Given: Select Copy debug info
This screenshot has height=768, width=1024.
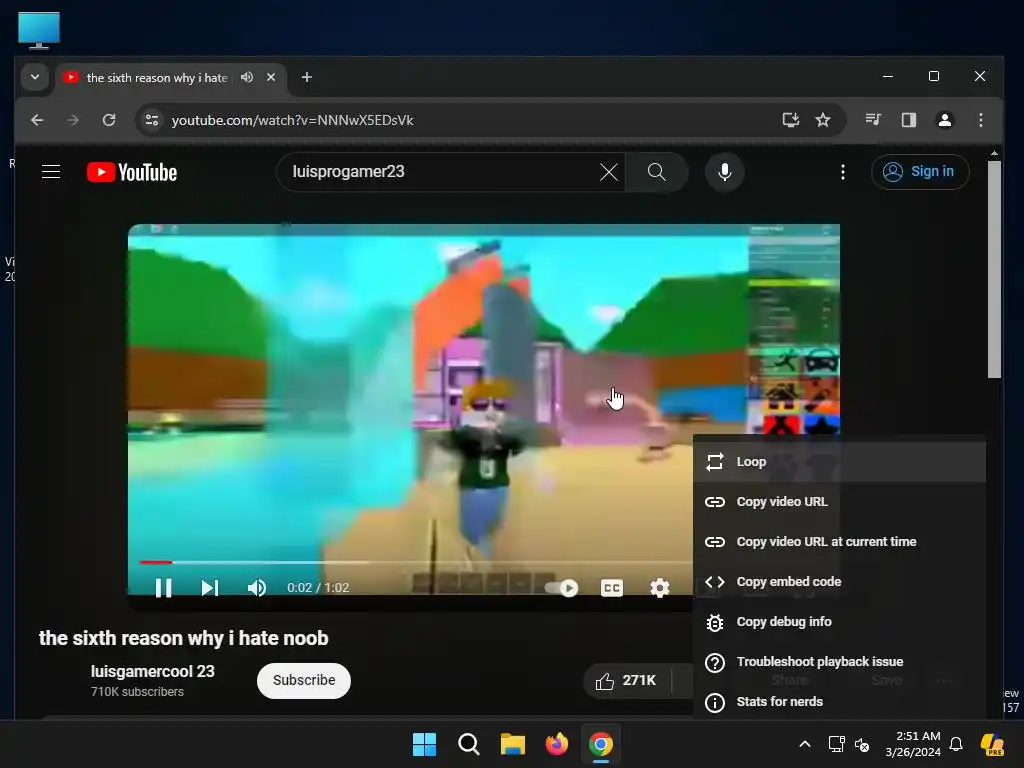Looking at the screenshot, I should [x=839, y=622].
